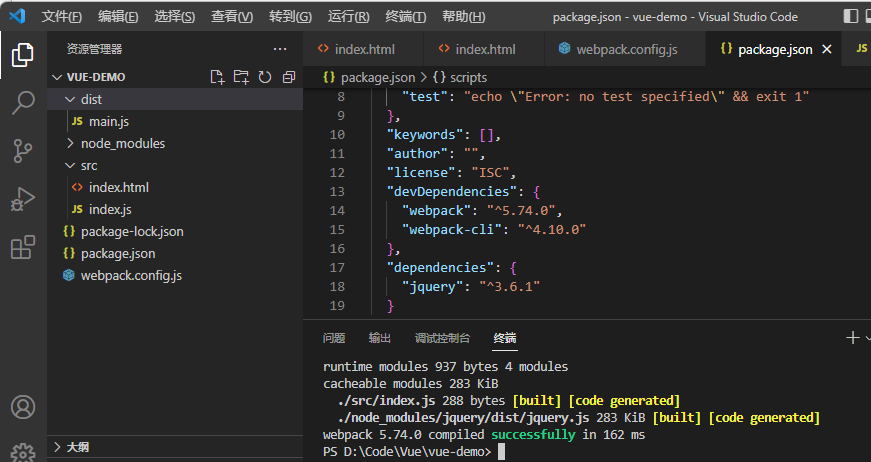Click the terminal prompt PS D:\Code\Vue\vue-demo>
This screenshot has width=871, height=462.
click(407, 452)
